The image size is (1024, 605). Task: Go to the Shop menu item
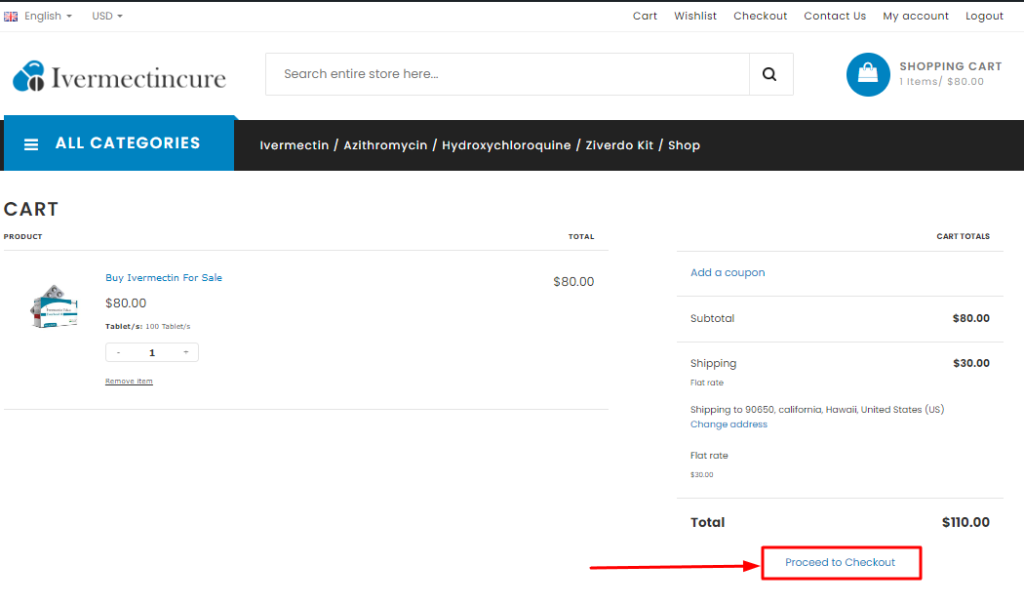click(x=684, y=145)
